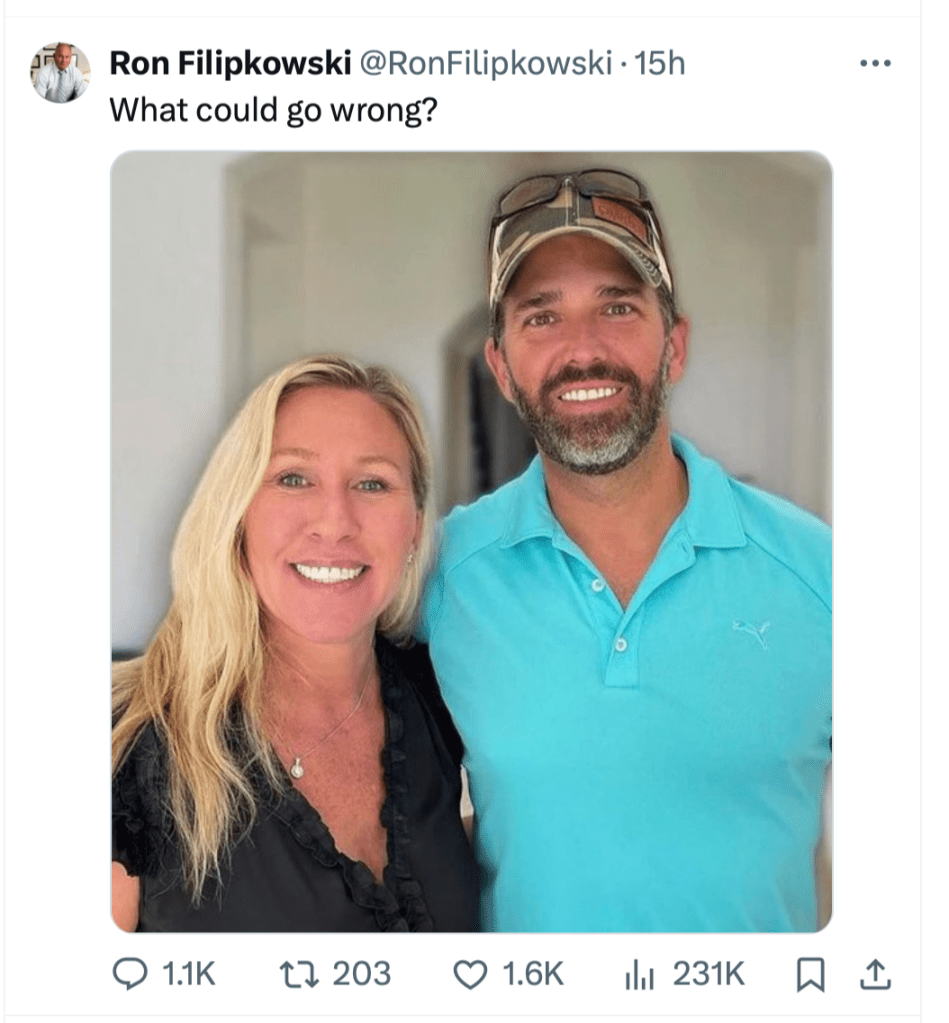Click the repost arrows icon
949x1023 pixels.
[x=295, y=974]
